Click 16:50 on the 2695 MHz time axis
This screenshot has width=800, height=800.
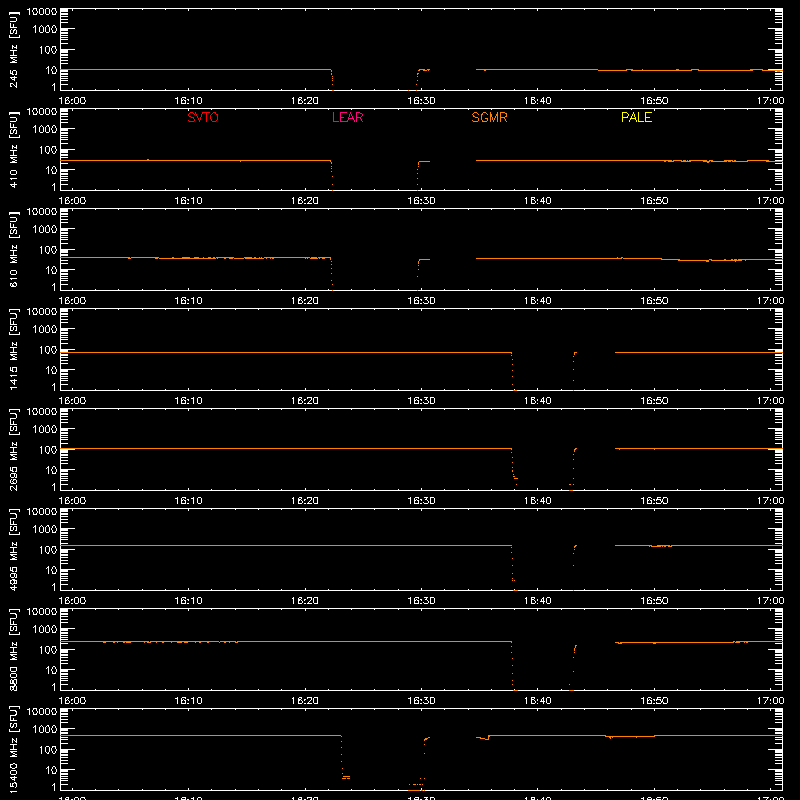coord(654,501)
